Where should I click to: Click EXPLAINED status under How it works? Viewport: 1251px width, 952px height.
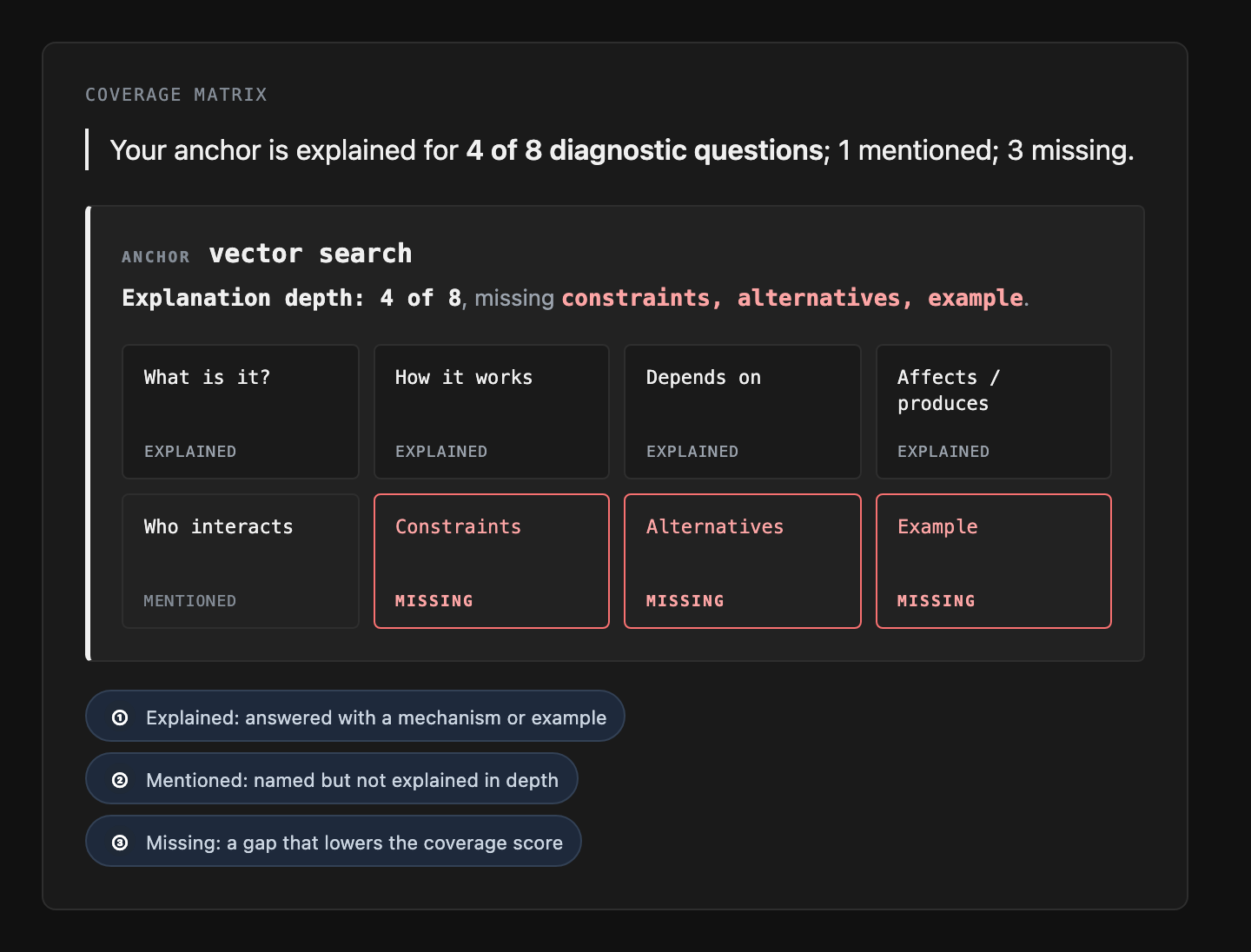coord(441,452)
